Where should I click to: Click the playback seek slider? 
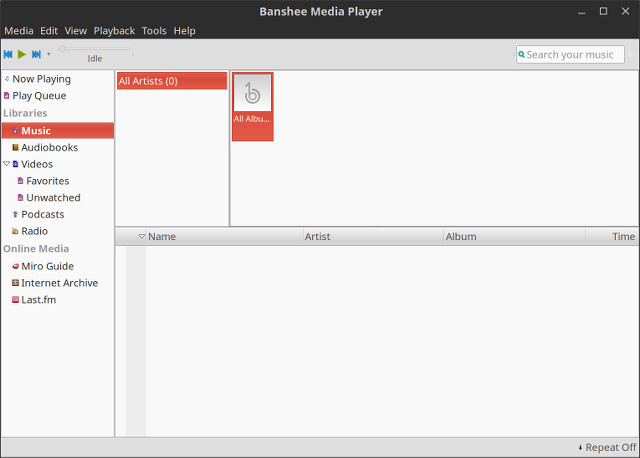point(95,49)
